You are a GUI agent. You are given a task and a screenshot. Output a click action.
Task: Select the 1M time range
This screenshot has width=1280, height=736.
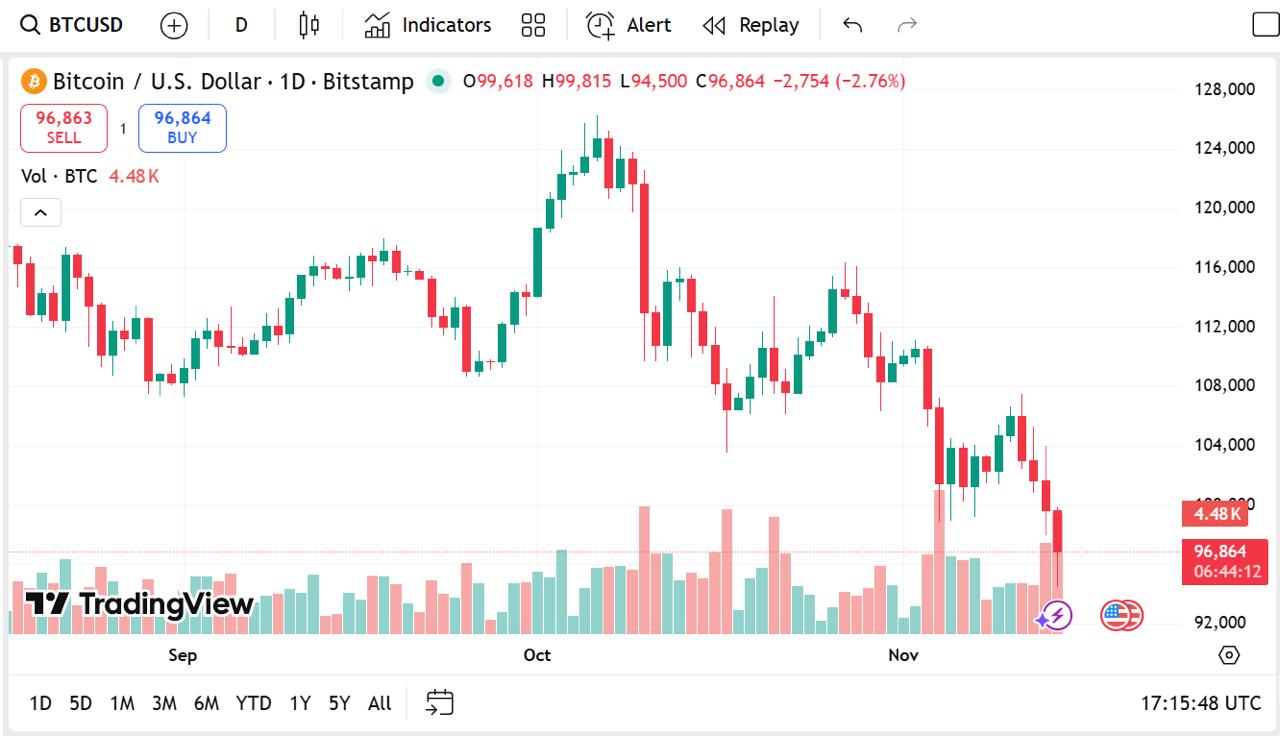click(x=122, y=703)
